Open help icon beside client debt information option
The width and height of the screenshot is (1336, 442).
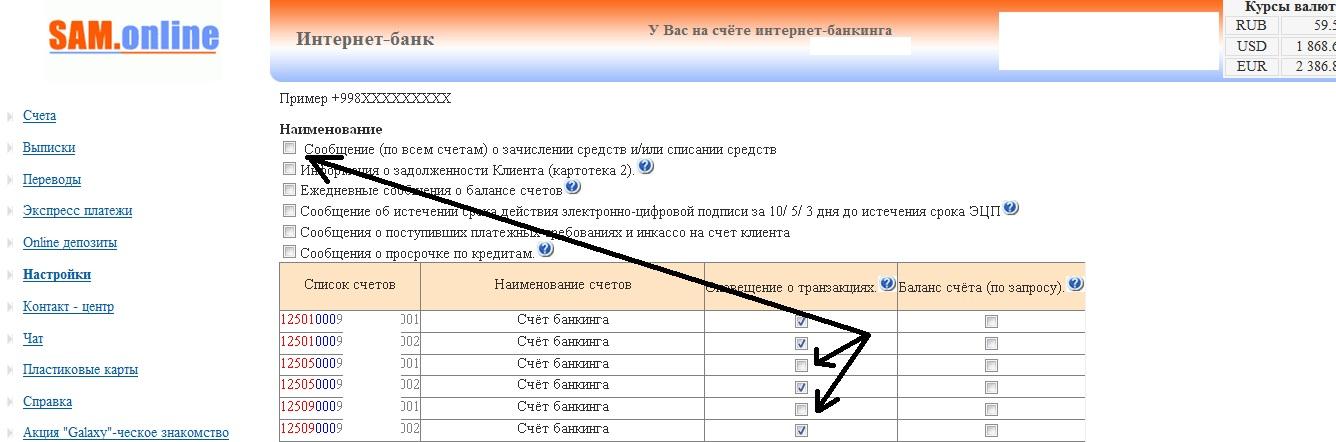pyautogui.click(x=645, y=167)
